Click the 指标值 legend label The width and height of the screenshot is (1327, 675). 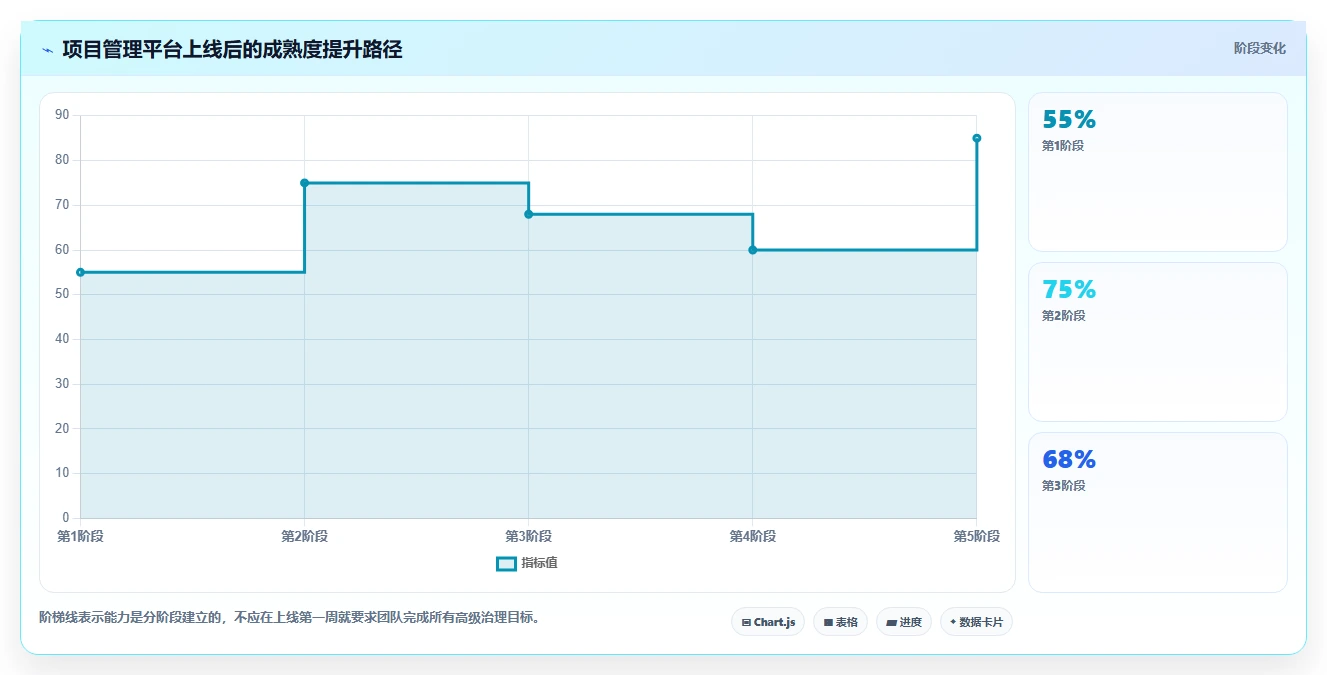[539, 563]
